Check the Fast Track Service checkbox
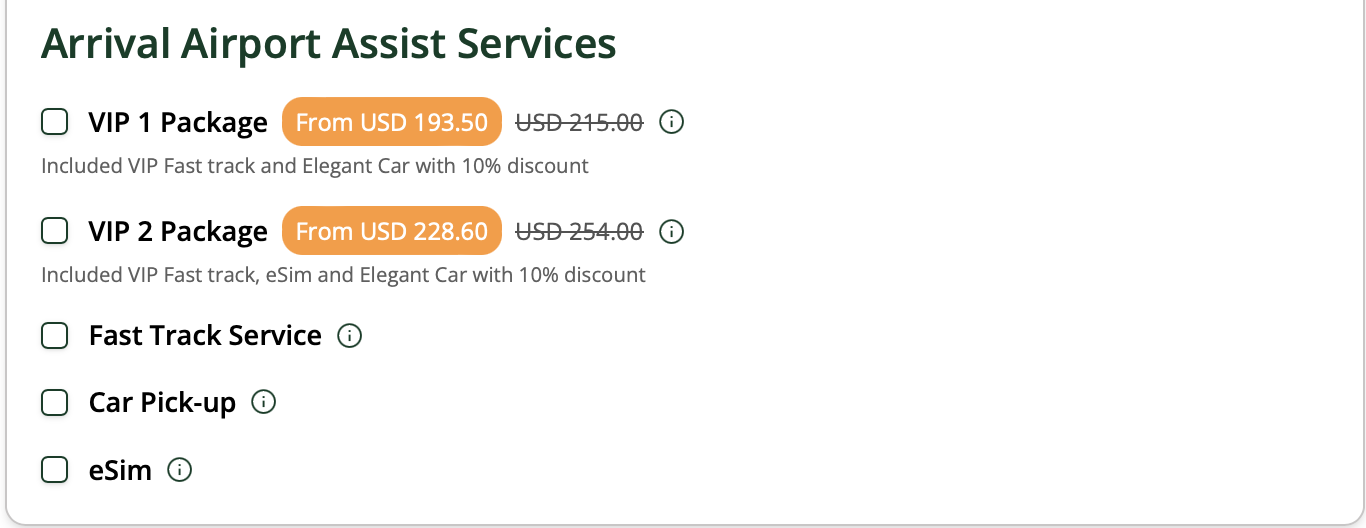1366x528 pixels. tap(54, 336)
